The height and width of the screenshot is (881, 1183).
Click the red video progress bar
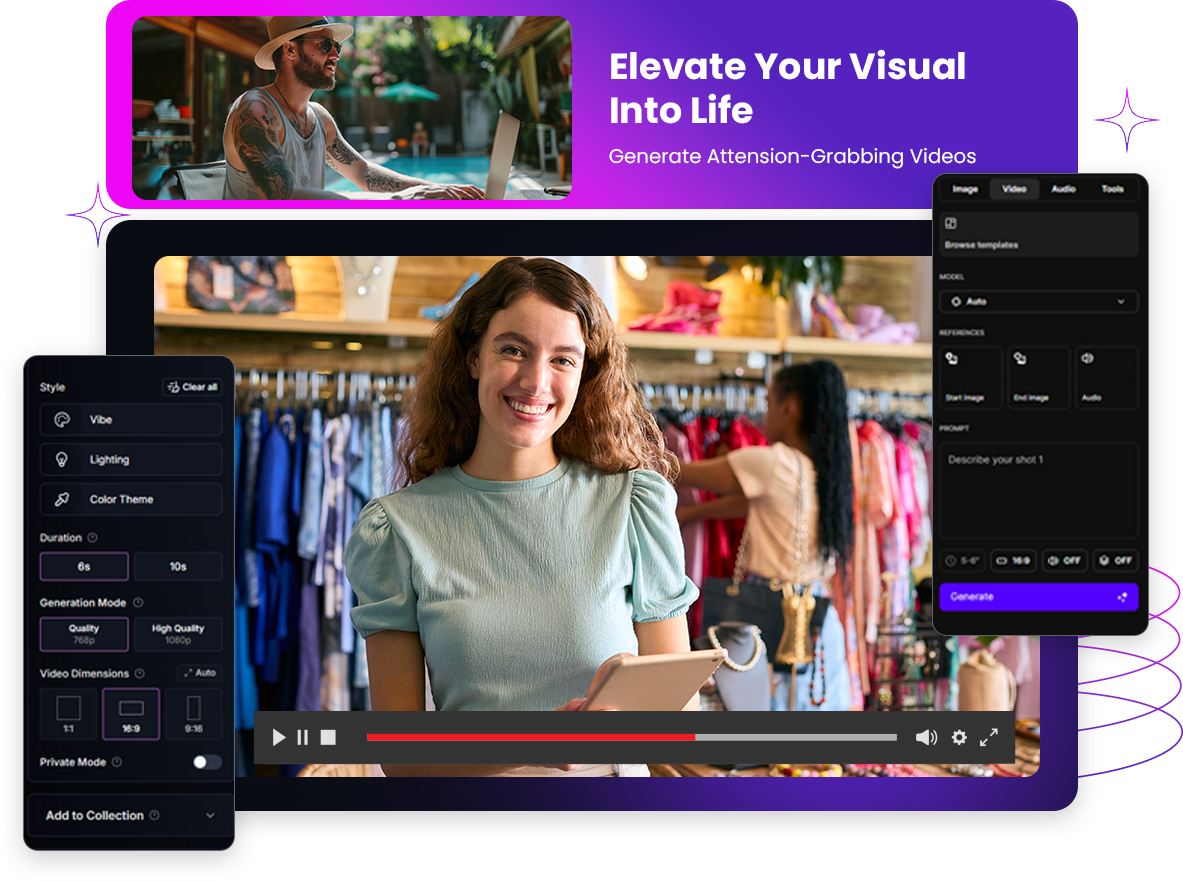pyautogui.click(x=530, y=738)
